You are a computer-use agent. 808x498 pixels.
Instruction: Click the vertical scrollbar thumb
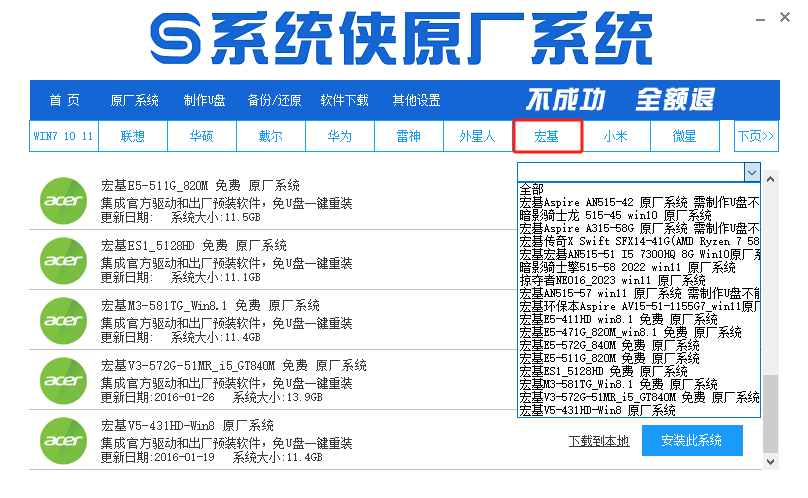[770, 414]
